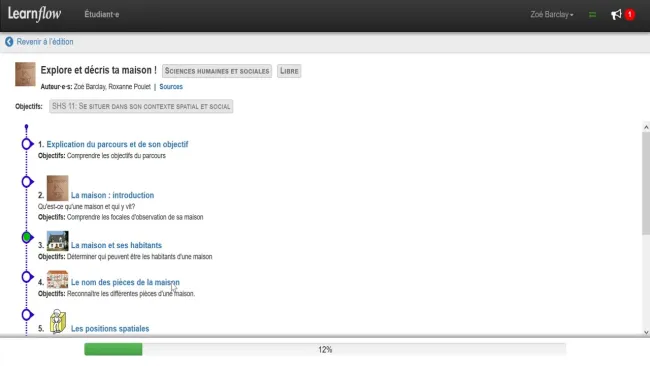Select the green step 3 timeline marker
This screenshot has width=650, height=366.
click(x=27, y=238)
